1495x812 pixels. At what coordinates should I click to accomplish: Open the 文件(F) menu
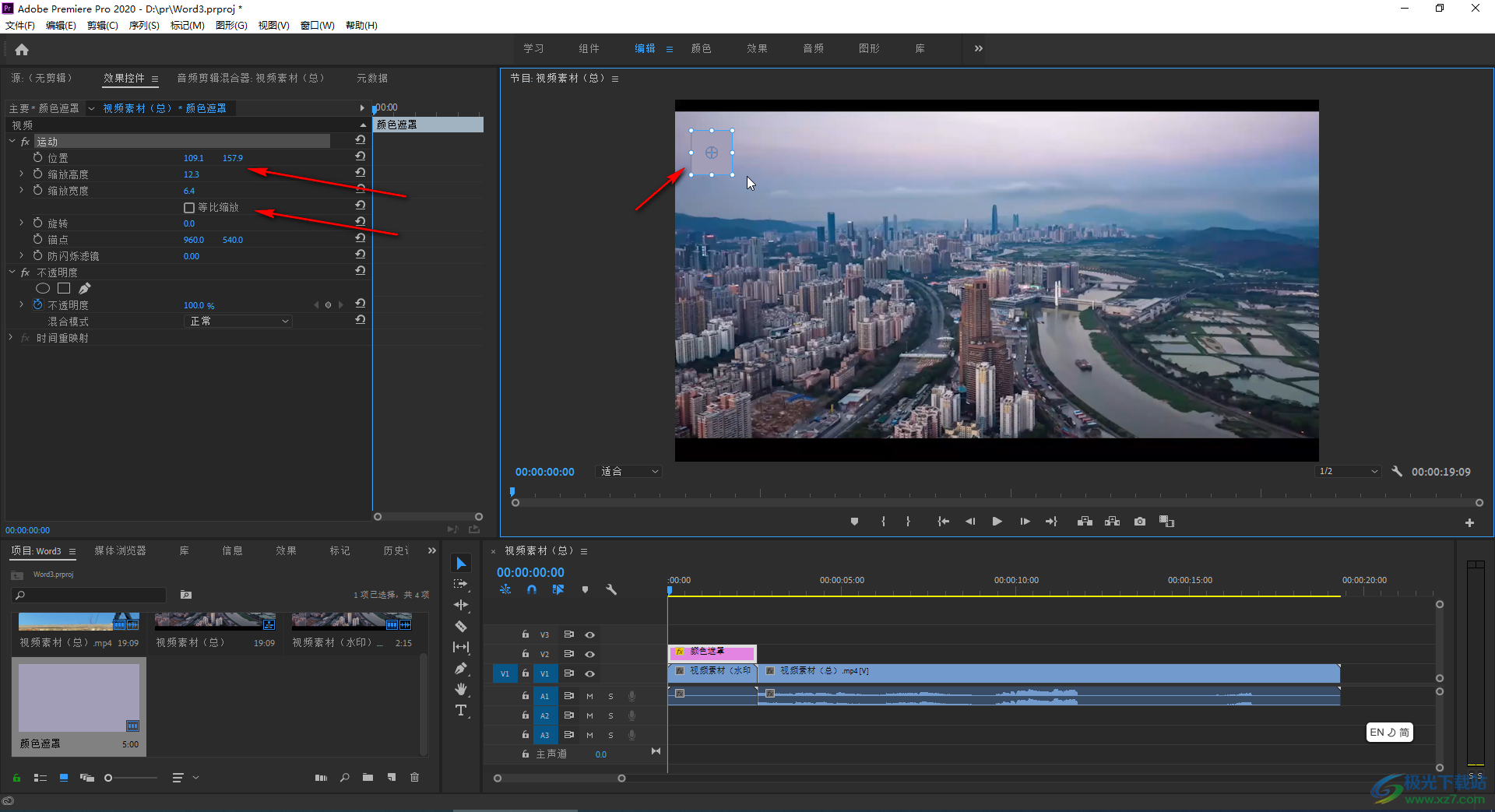20,26
